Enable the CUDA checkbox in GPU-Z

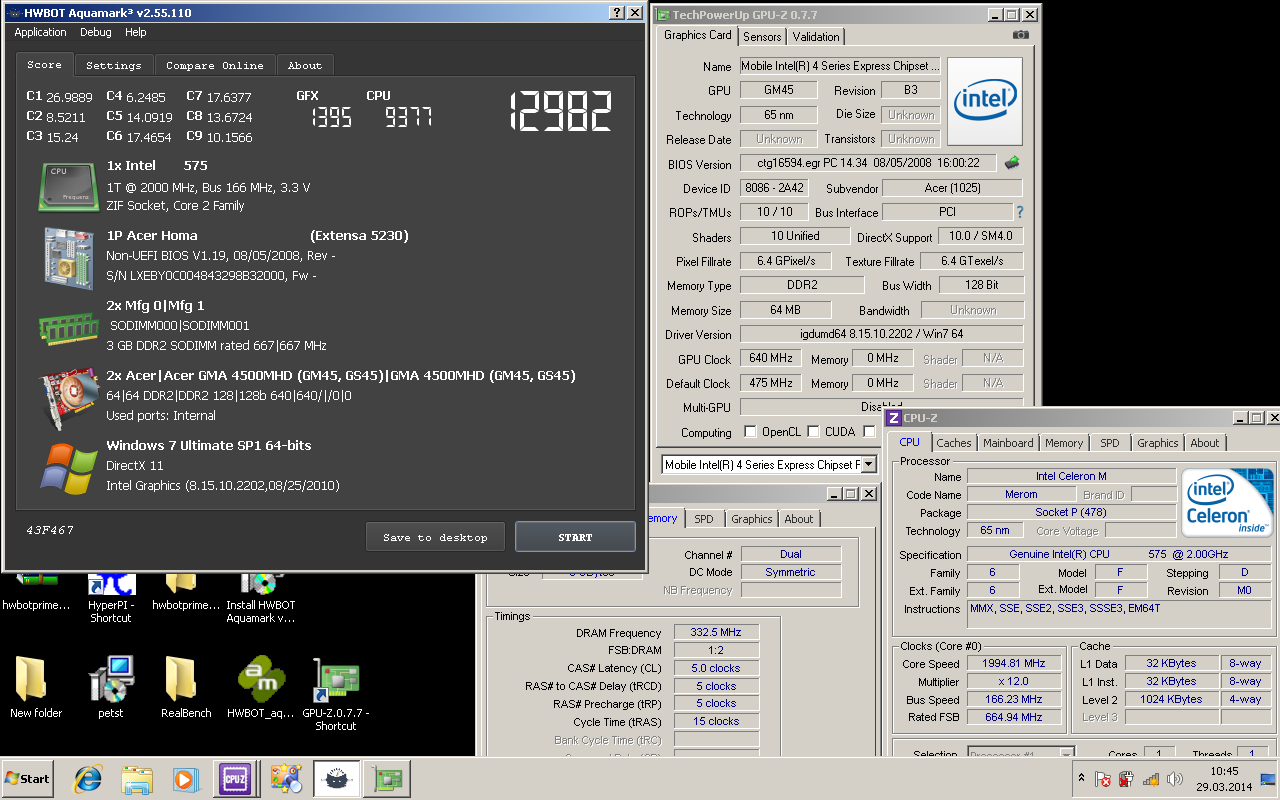(814, 432)
